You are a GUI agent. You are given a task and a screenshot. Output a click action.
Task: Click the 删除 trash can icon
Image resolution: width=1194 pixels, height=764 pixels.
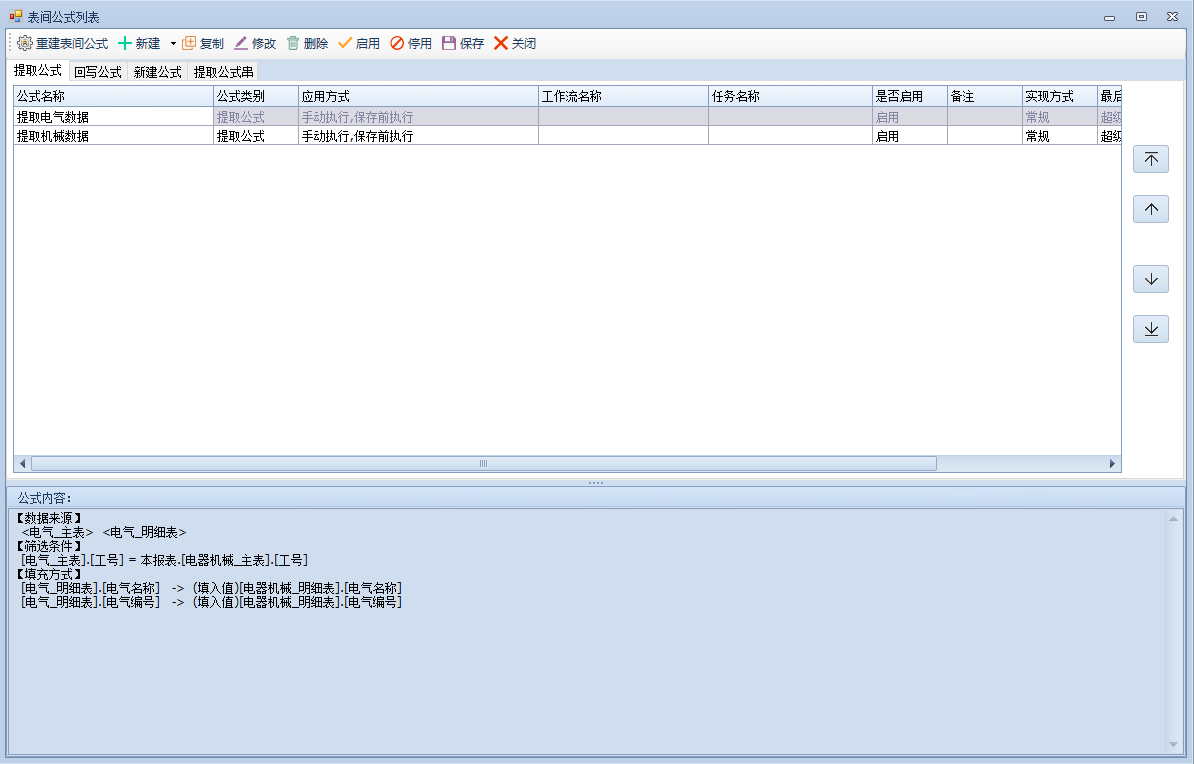click(293, 44)
